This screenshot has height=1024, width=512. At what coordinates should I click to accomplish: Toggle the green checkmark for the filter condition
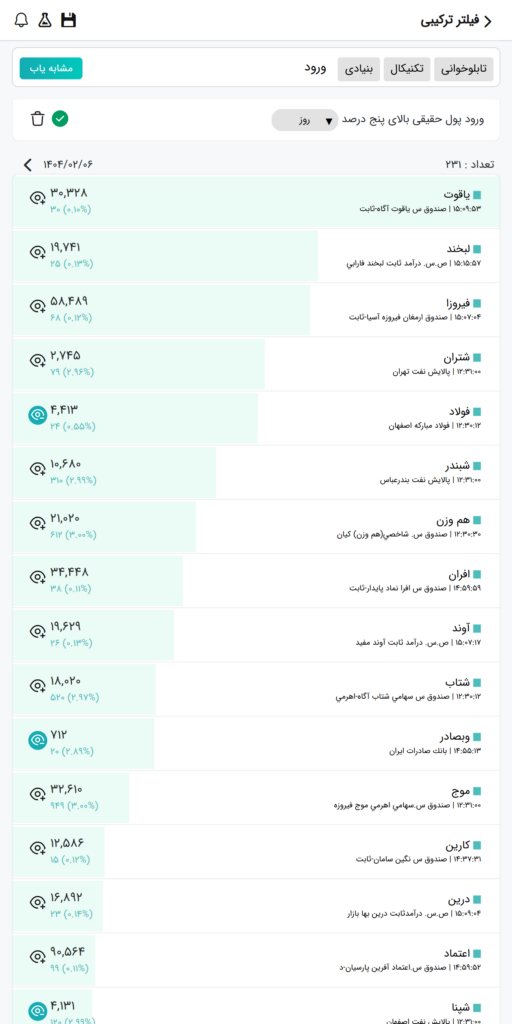[x=60, y=119]
